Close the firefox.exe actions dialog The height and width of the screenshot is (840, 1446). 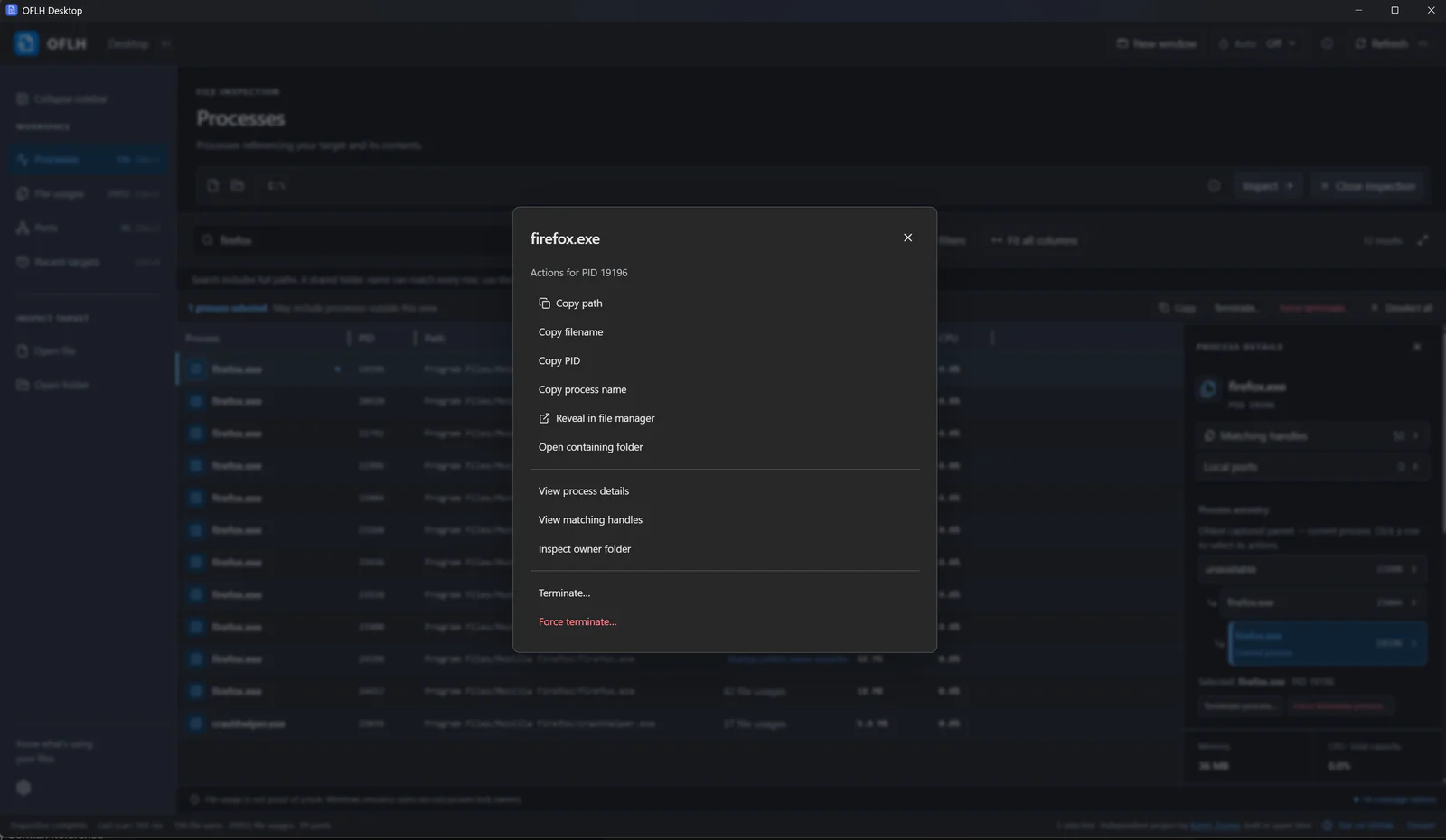pyautogui.click(x=907, y=238)
